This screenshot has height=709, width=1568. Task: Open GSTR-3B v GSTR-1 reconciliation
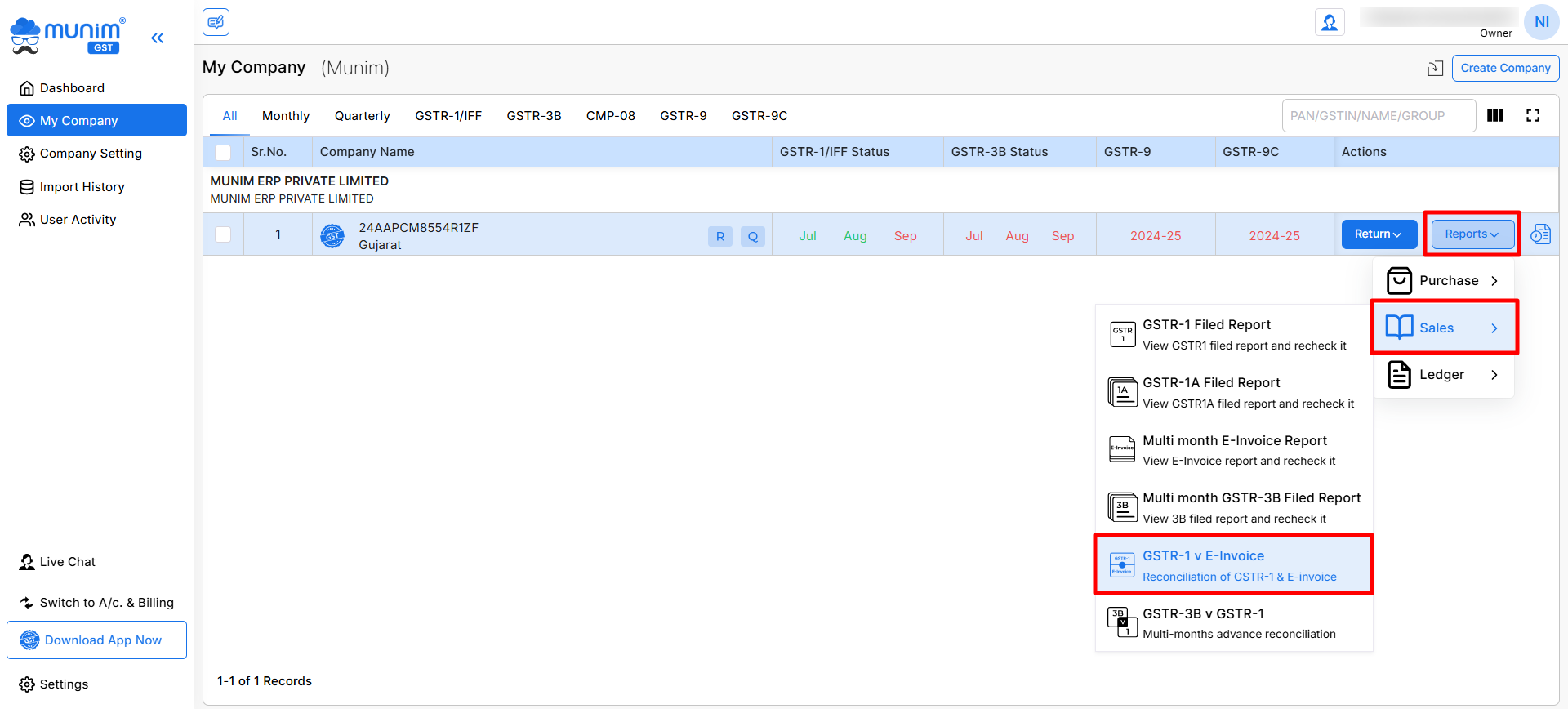1234,622
